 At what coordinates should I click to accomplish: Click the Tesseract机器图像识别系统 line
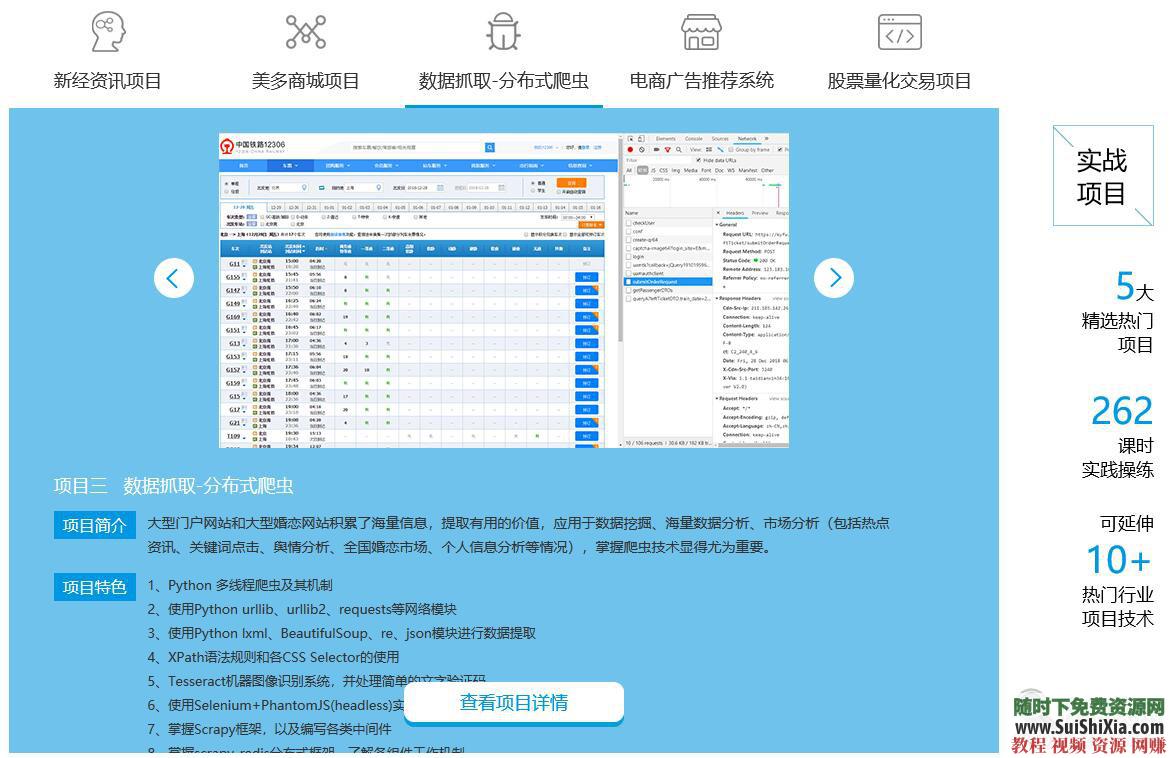point(316,680)
